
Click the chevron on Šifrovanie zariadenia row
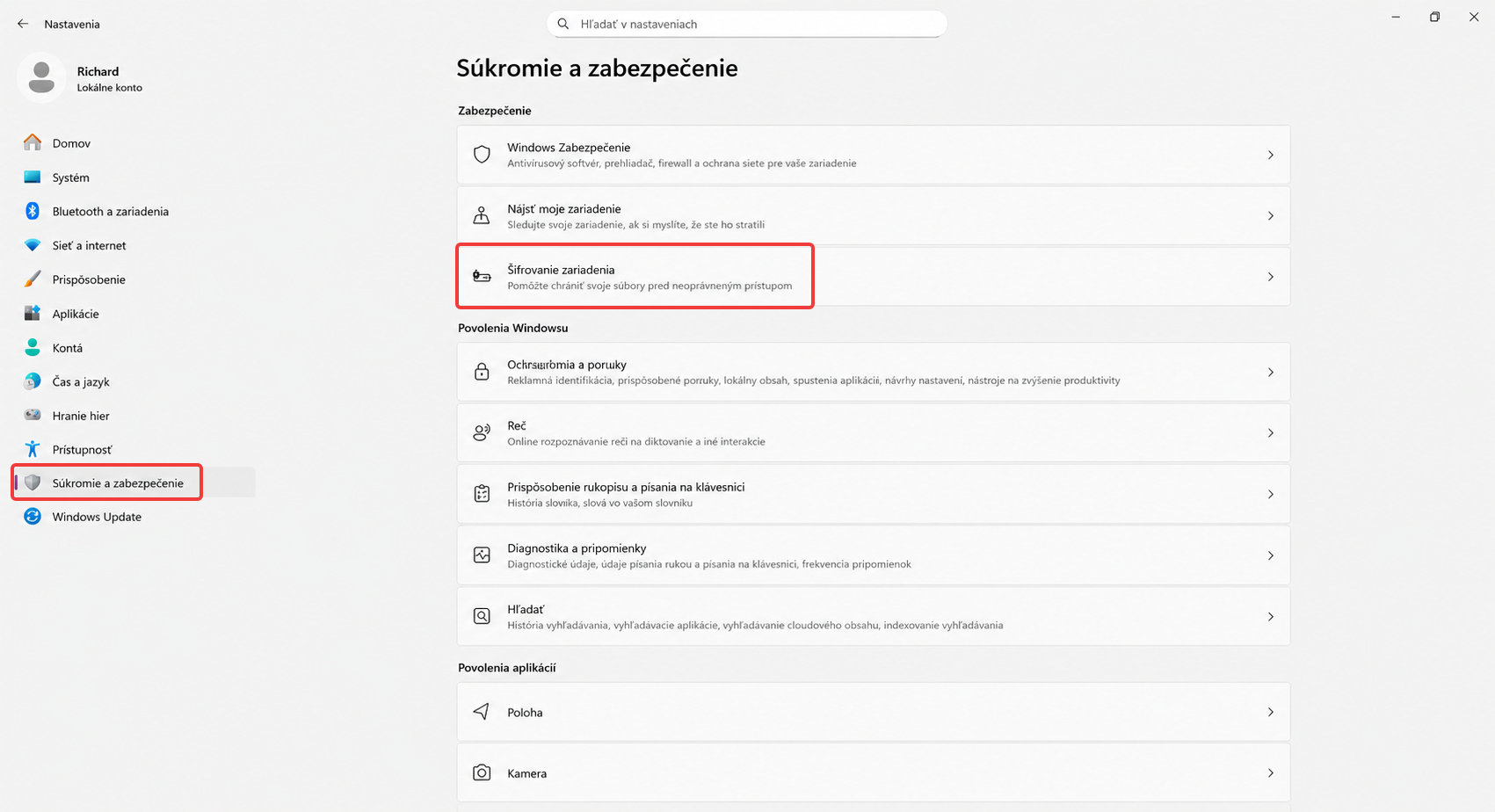click(1271, 277)
